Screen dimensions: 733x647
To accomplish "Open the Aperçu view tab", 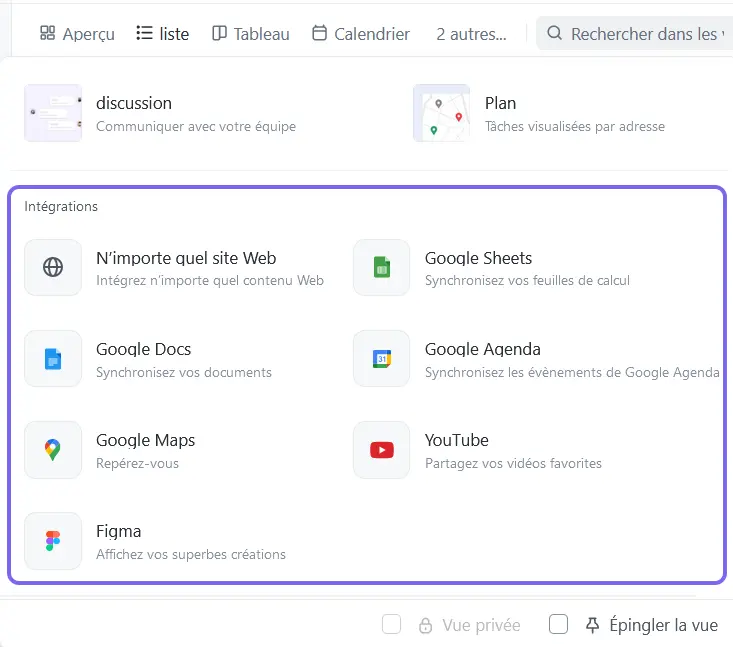I will 77,34.
